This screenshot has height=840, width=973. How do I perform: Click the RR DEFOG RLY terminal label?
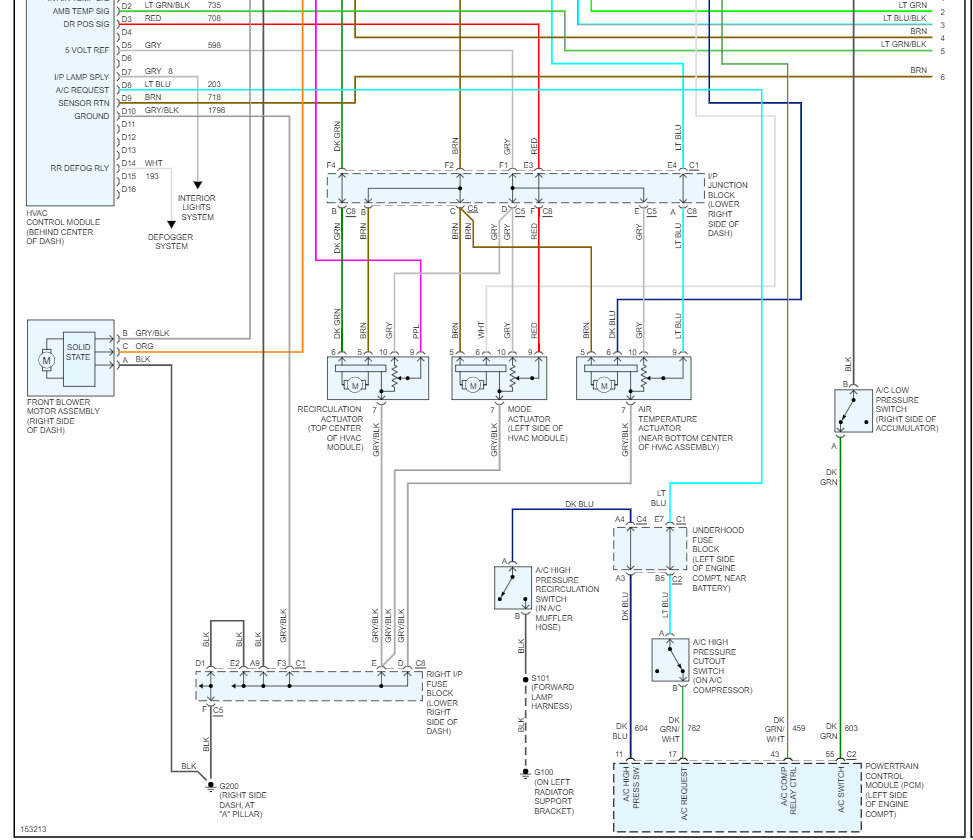pos(79,168)
